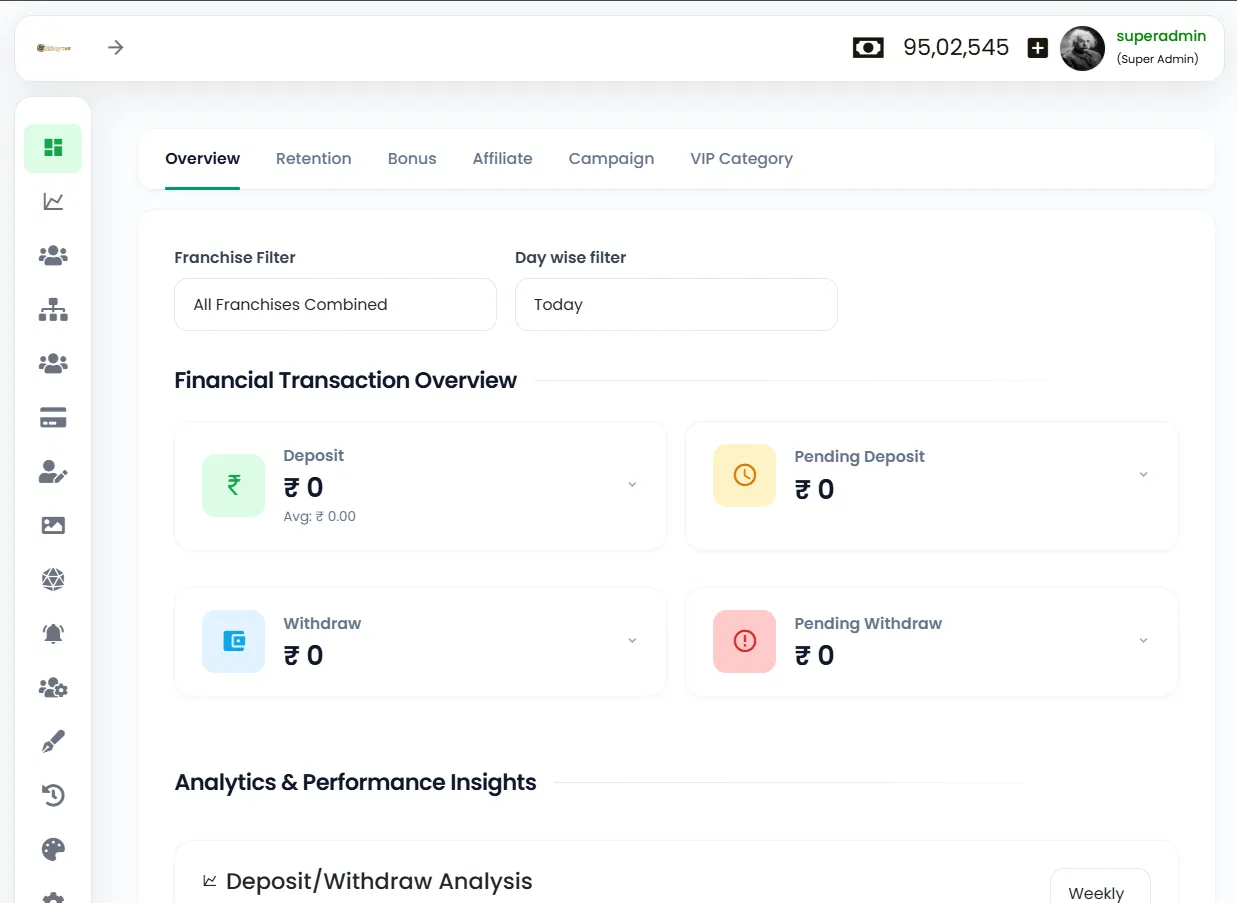Viewport: 1237px width, 903px height.
Task: Click the user edit icon in sidebar
Action: tap(53, 473)
